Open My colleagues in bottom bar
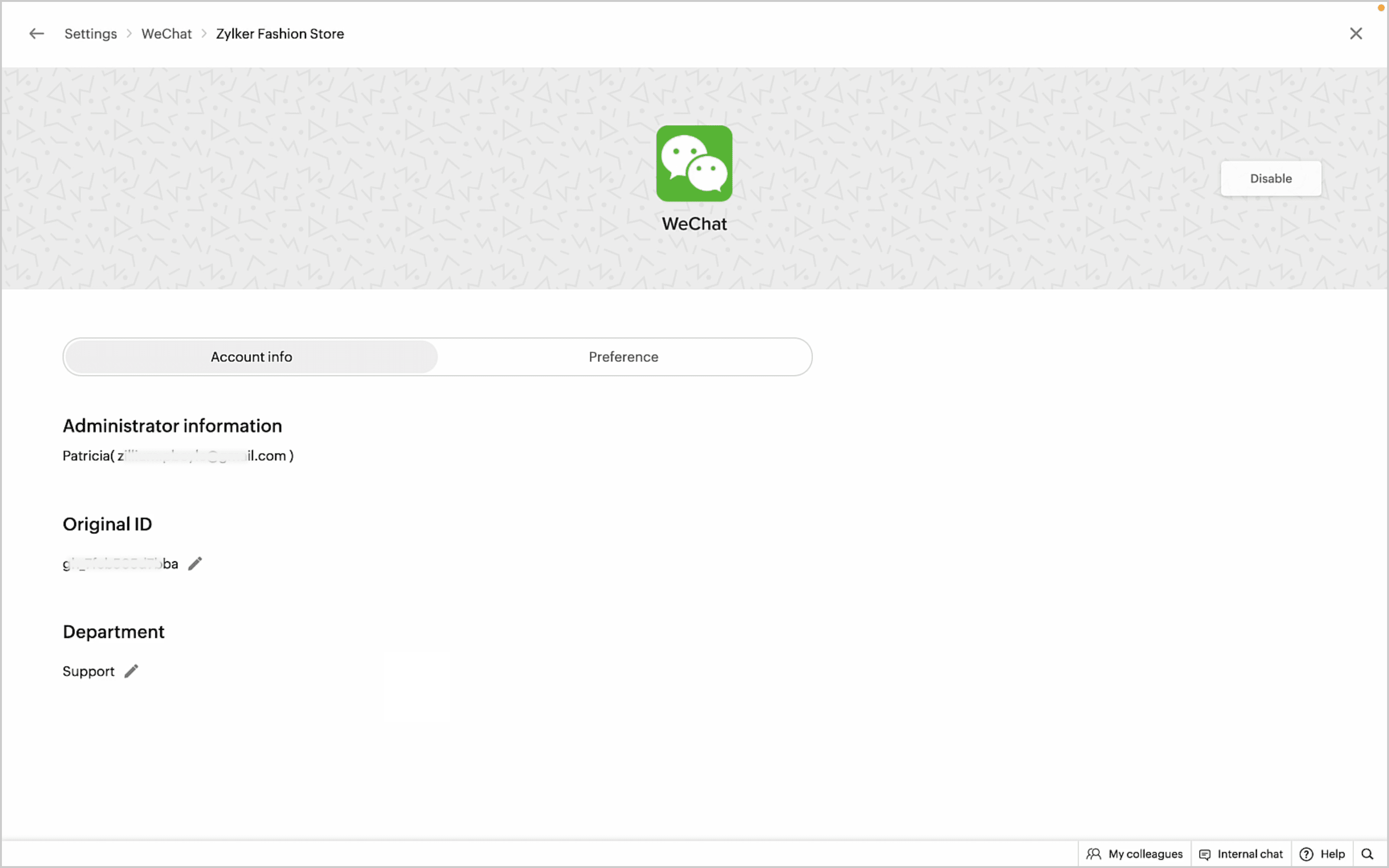1389x868 pixels. pyautogui.click(x=1135, y=854)
